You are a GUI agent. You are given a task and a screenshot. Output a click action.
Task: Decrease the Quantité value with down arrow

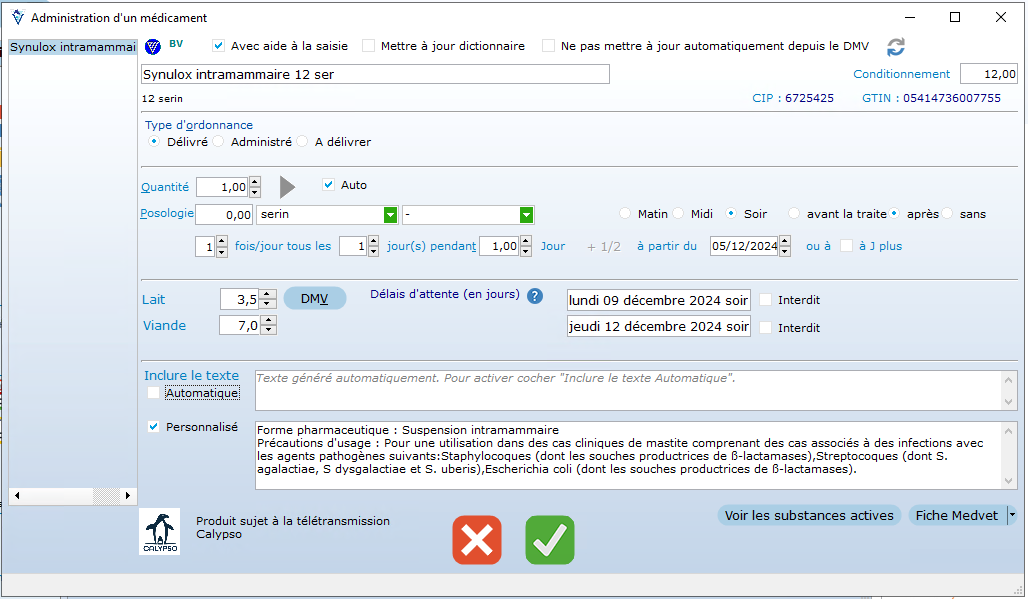[x=255, y=192]
